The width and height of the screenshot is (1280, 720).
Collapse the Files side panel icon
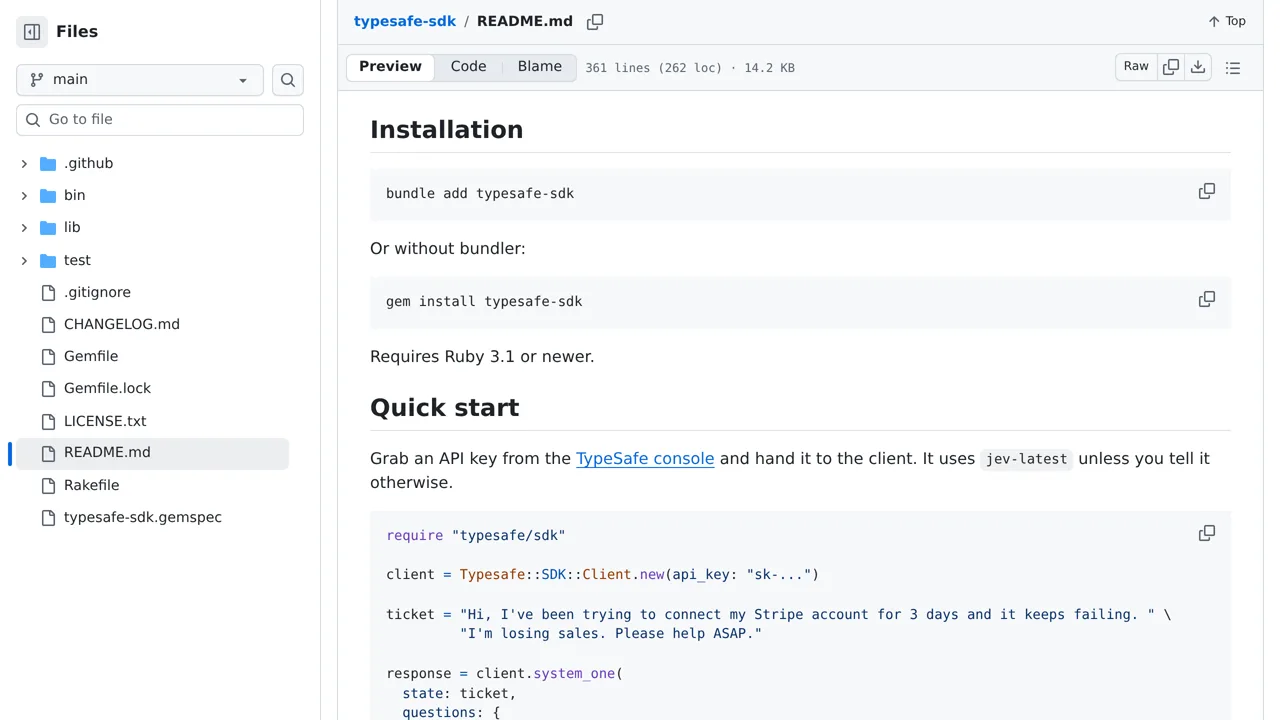32,32
